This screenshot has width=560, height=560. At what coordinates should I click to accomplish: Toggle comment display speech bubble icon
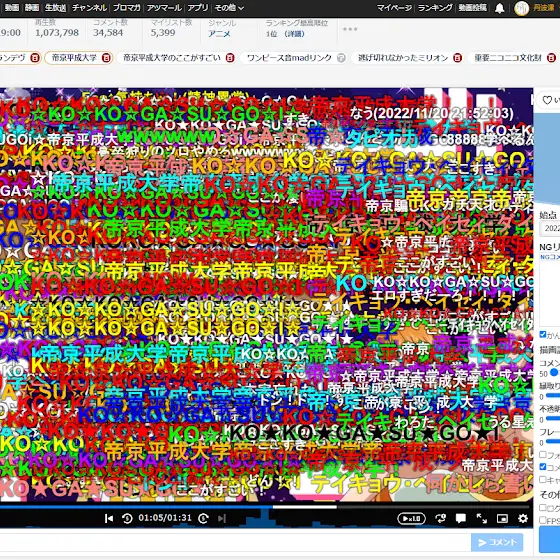click(461, 519)
